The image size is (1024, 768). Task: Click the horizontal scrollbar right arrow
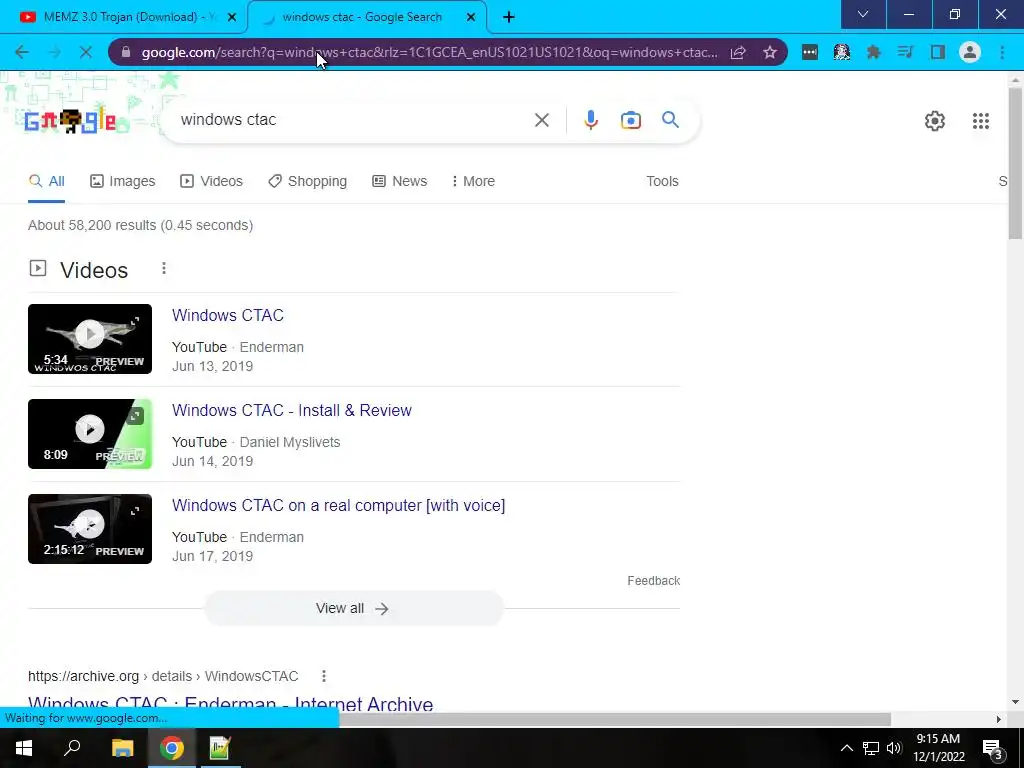point(999,719)
